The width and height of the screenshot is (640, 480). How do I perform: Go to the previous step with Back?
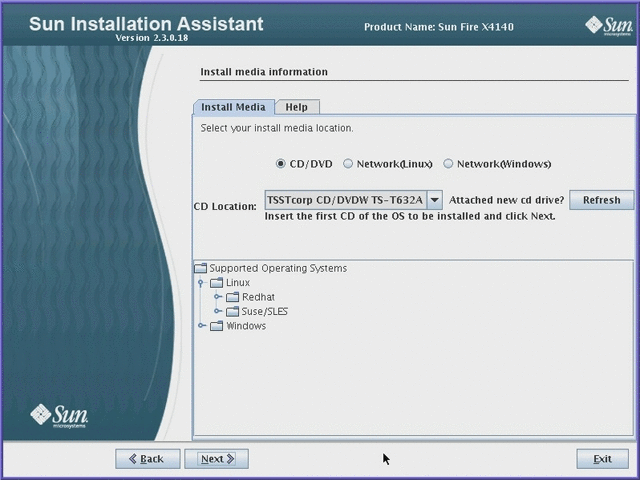coord(147,459)
